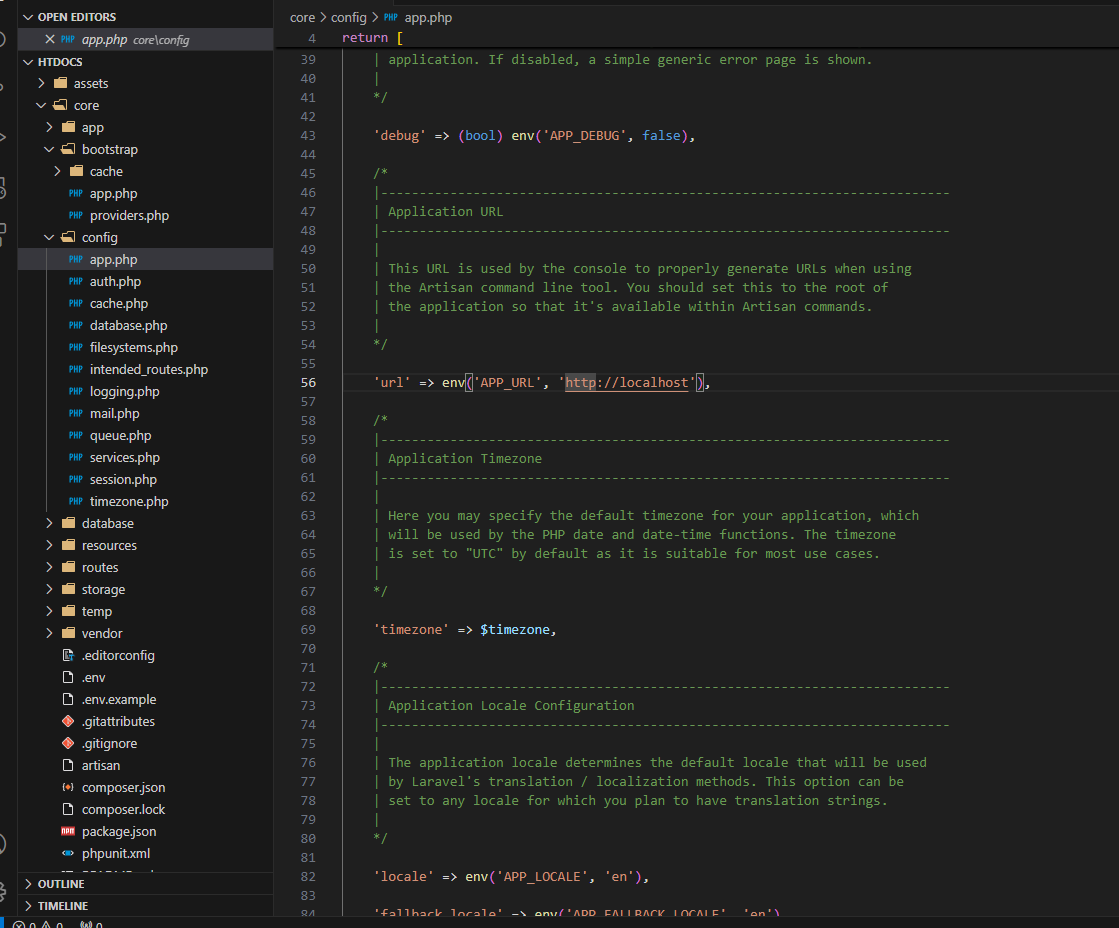Click the .editorconfig file icon
Viewport: 1119px width, 928px height.
point(69,655)
